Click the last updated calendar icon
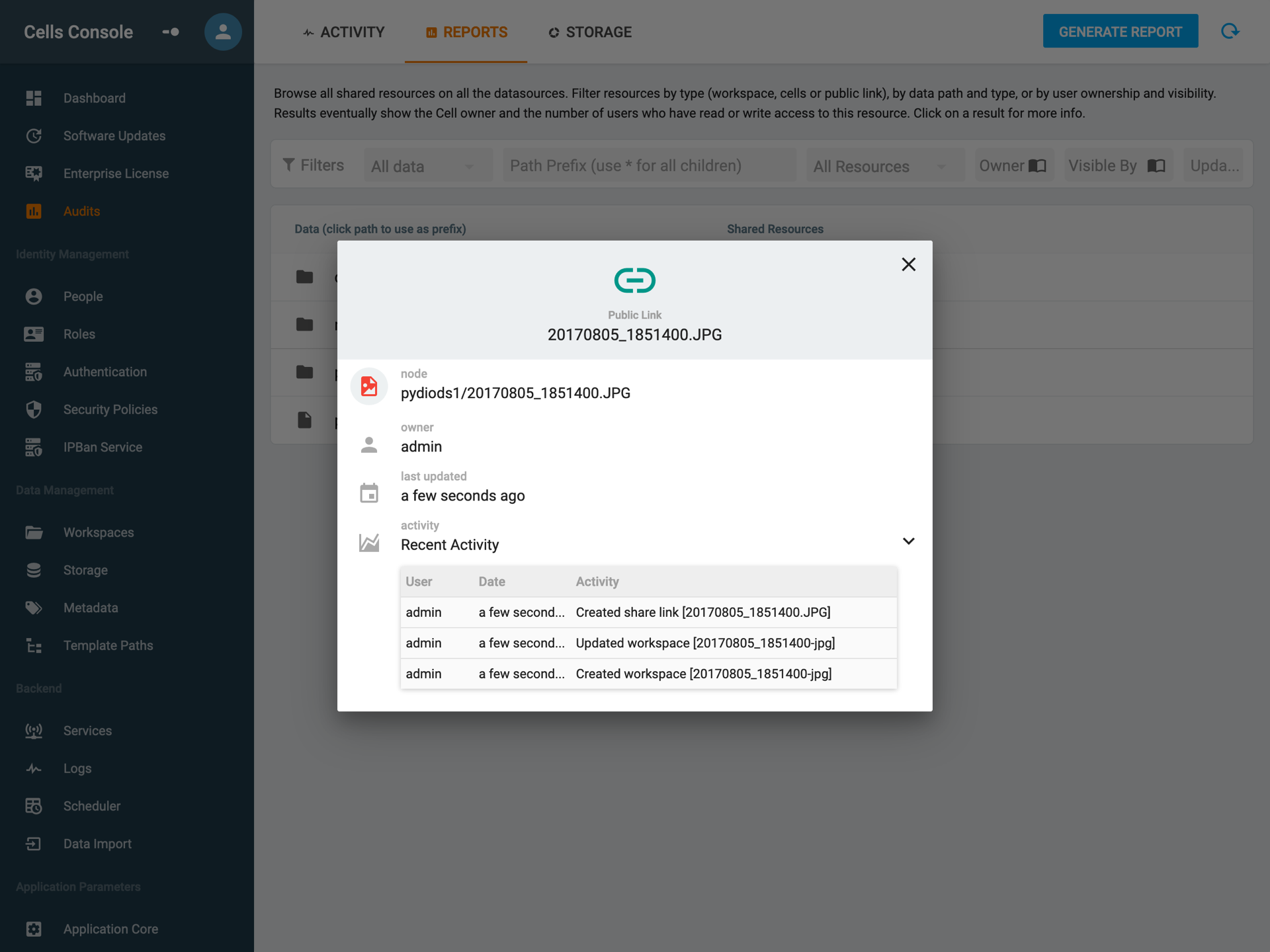 pos(369,493)
